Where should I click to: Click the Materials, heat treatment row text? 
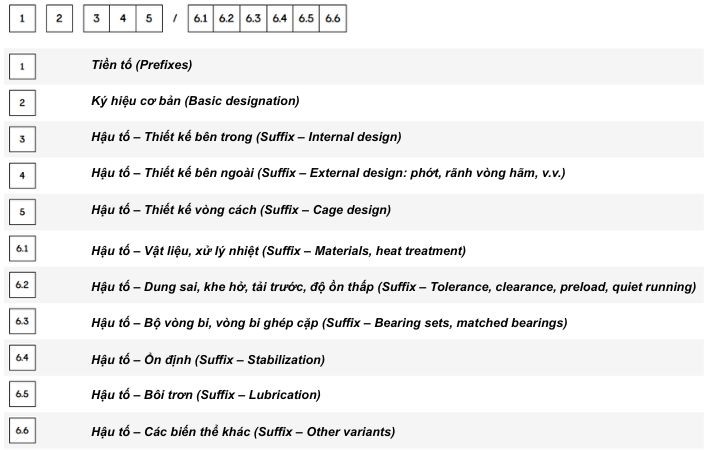tap(278, 250)
